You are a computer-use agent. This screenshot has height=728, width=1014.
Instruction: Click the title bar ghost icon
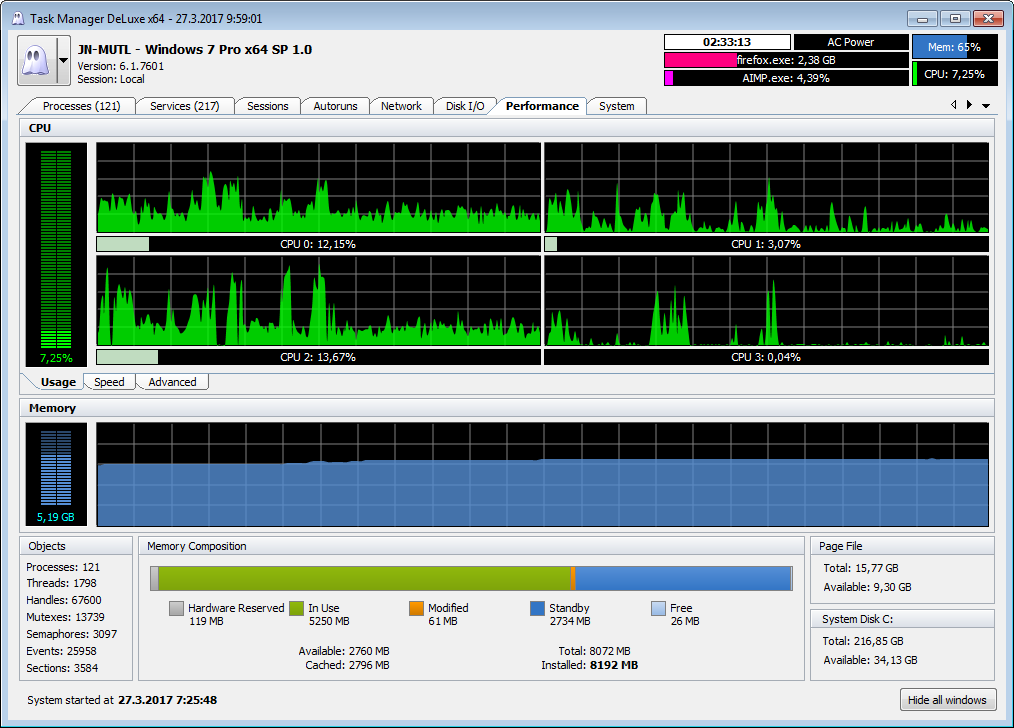click(17, 18)
